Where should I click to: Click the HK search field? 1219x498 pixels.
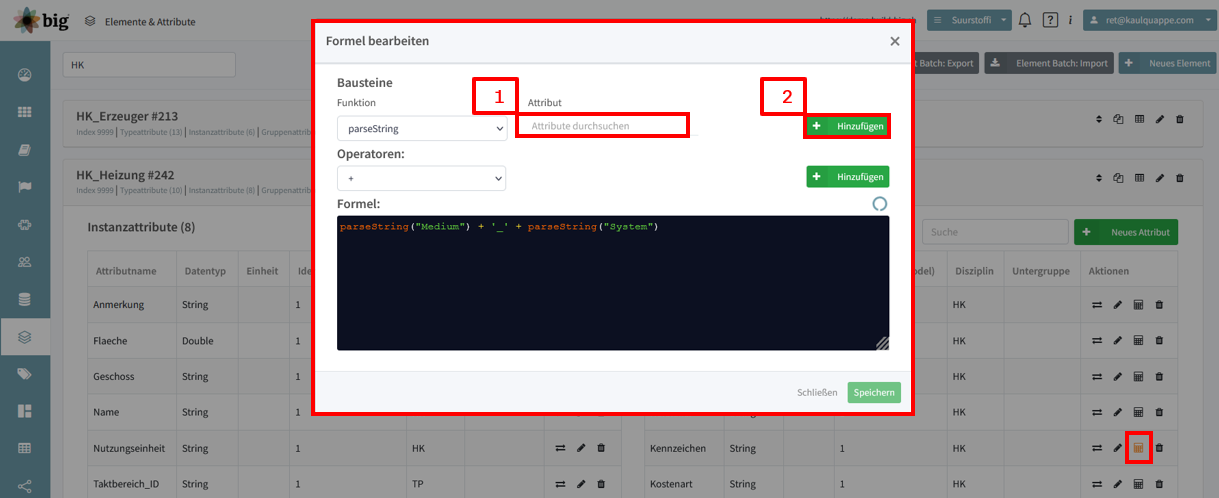pos(149,64)
